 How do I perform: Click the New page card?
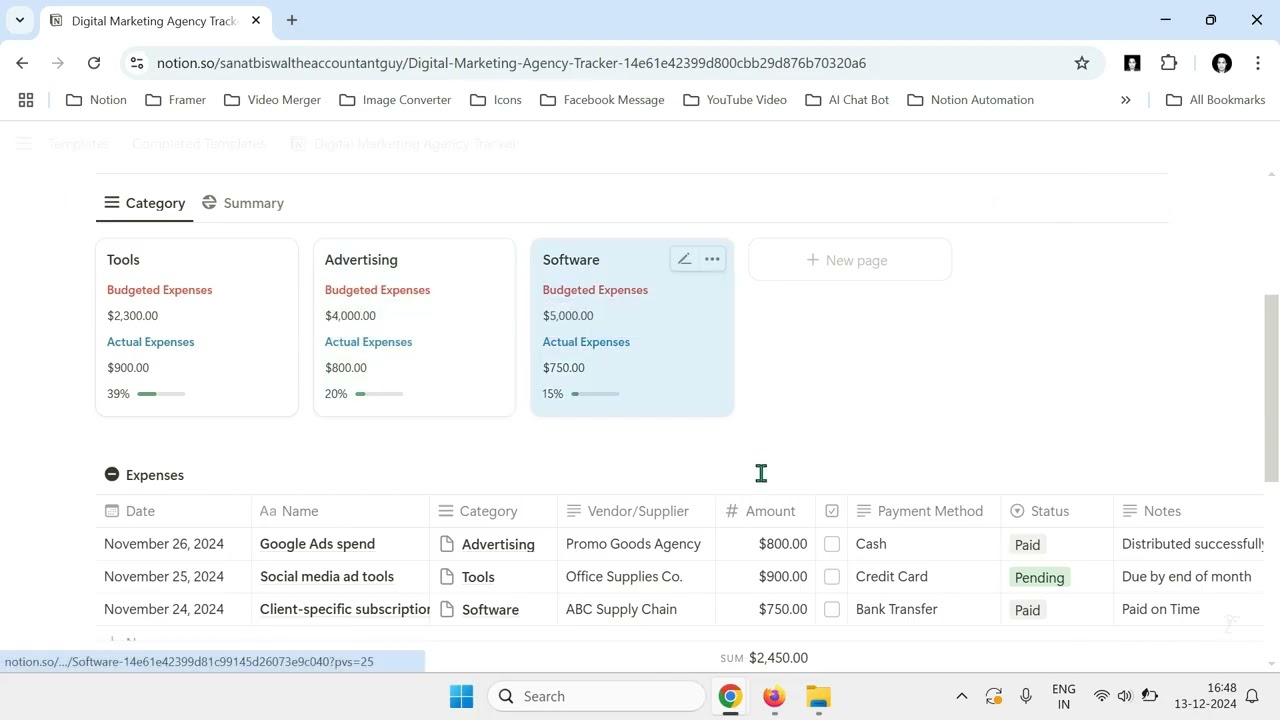click(x=849, y=260)
